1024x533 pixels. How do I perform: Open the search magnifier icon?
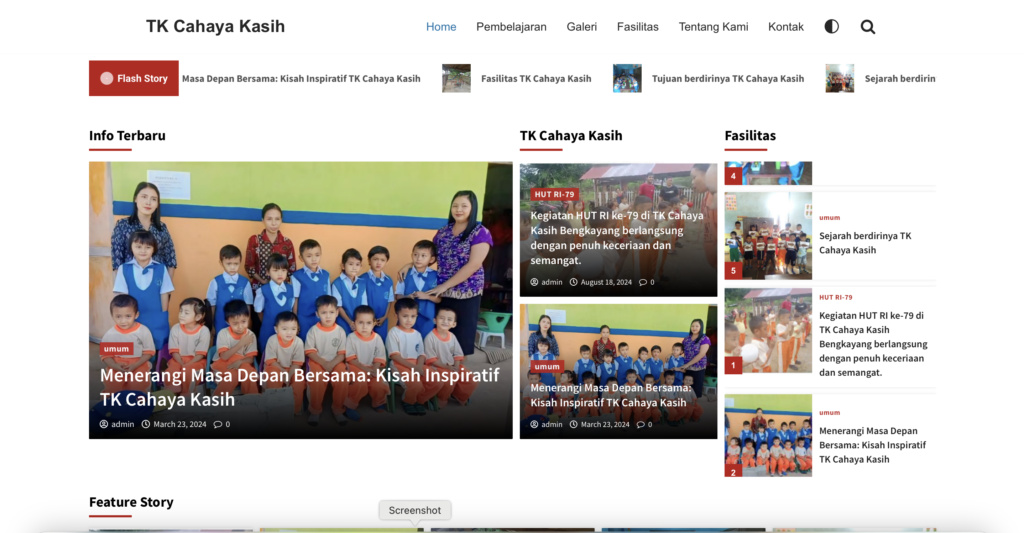pos(867,27)
